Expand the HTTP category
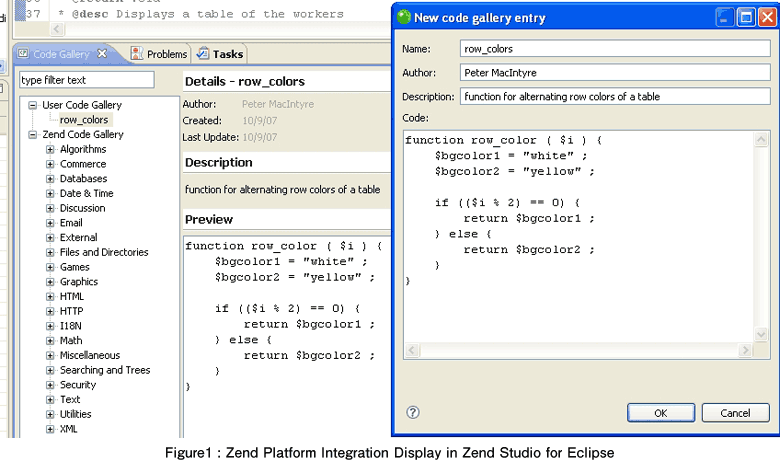The width and height of the screenshot is (780, 465). click(x=50, y=311)
